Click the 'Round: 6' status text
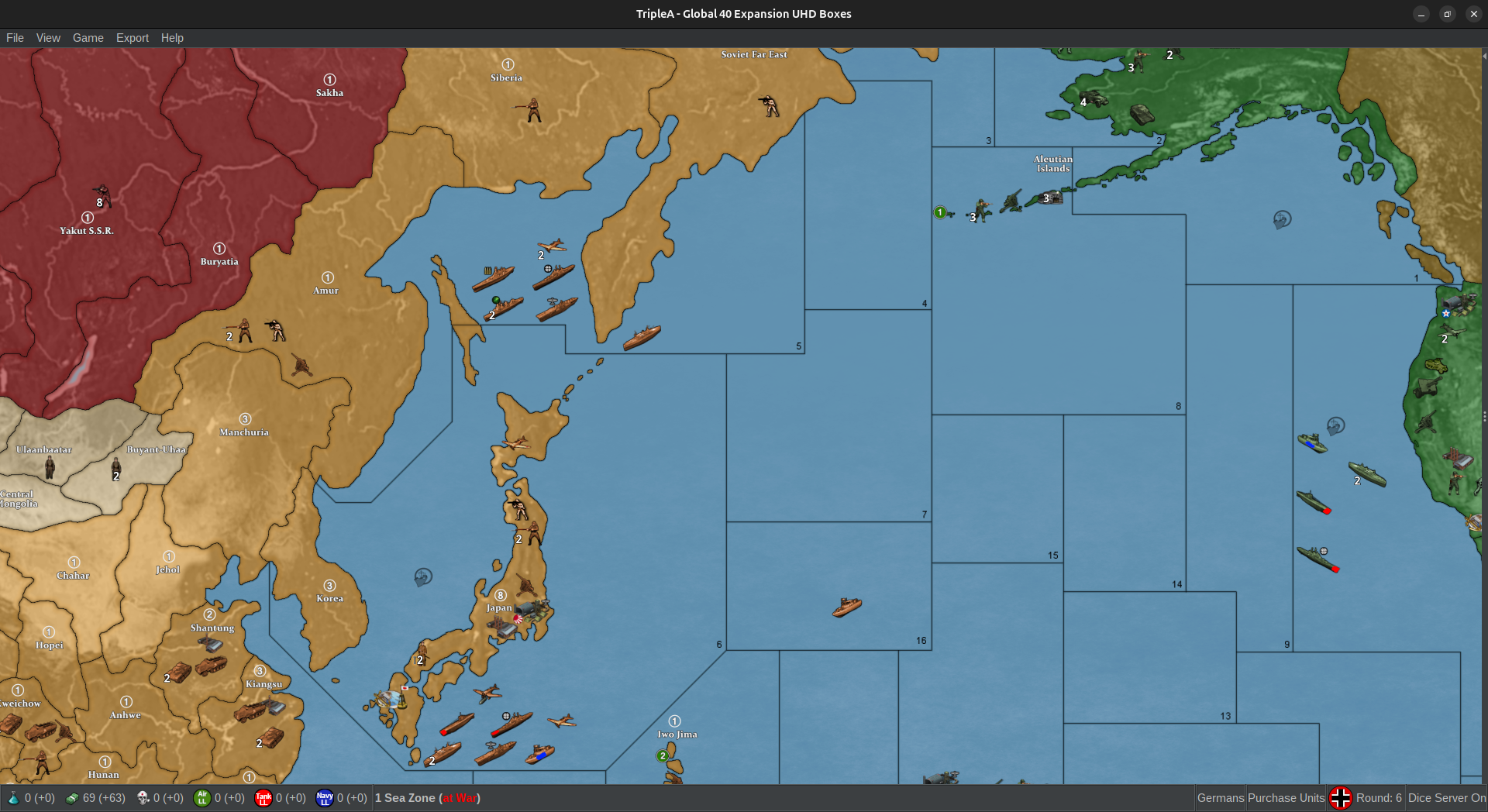1488x812 pixels. point(1379,798)
